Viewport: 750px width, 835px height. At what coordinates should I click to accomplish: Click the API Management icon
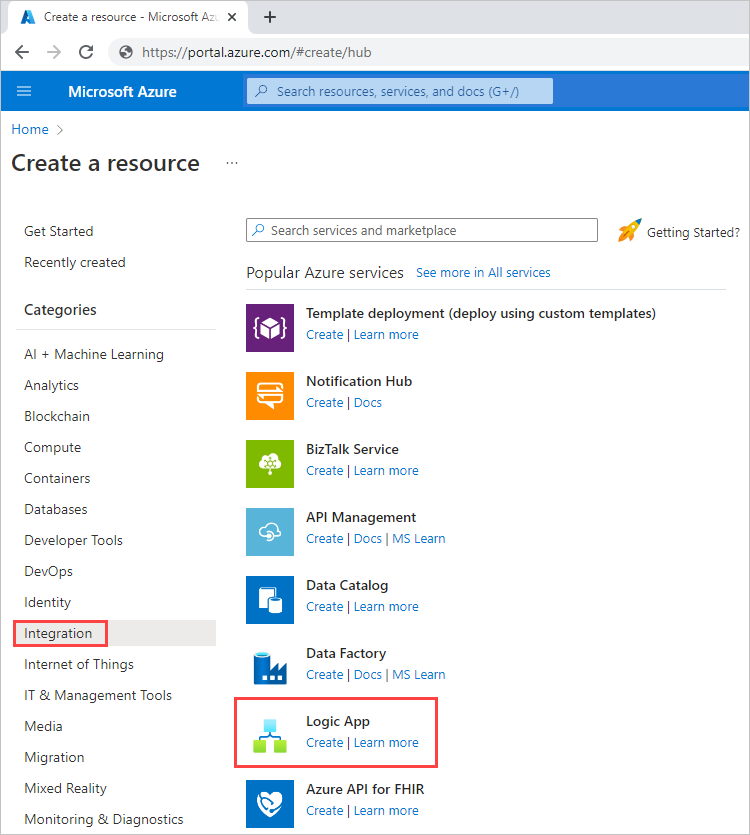tap(270, 532)
